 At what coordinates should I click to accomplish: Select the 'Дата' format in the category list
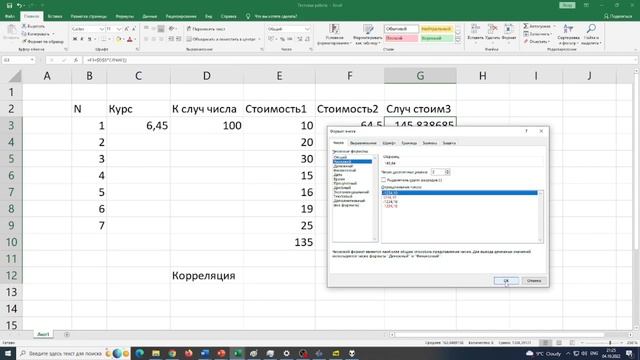click(x=338, y=175)
